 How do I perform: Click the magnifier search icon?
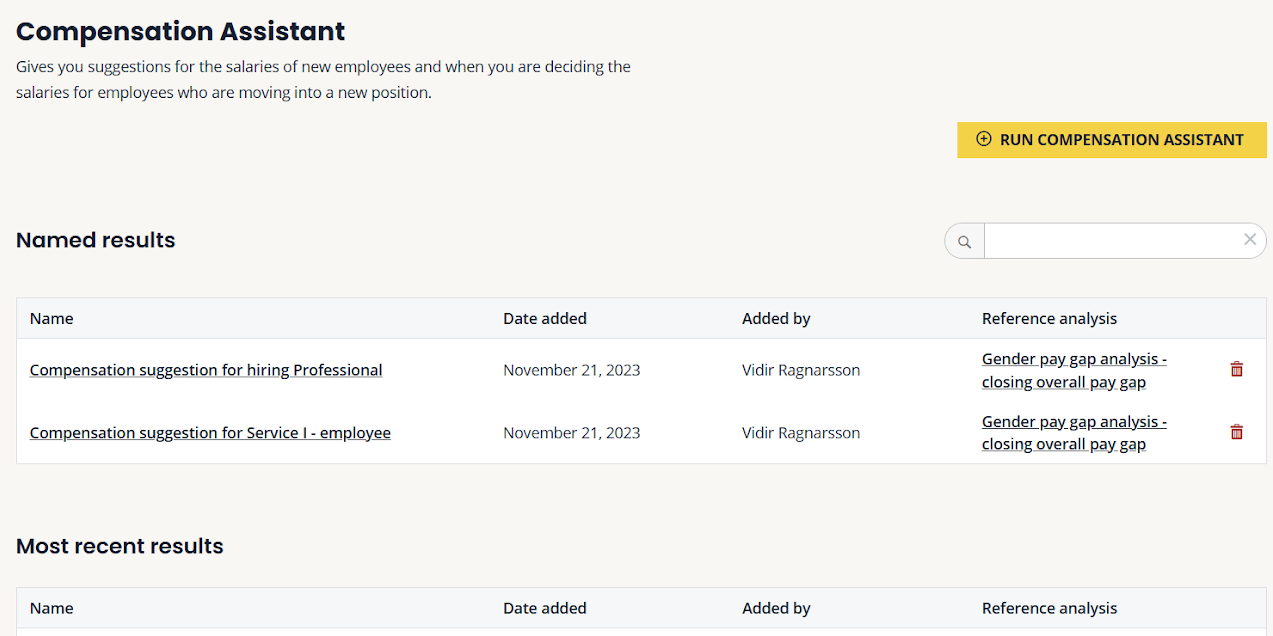(965, 241)
